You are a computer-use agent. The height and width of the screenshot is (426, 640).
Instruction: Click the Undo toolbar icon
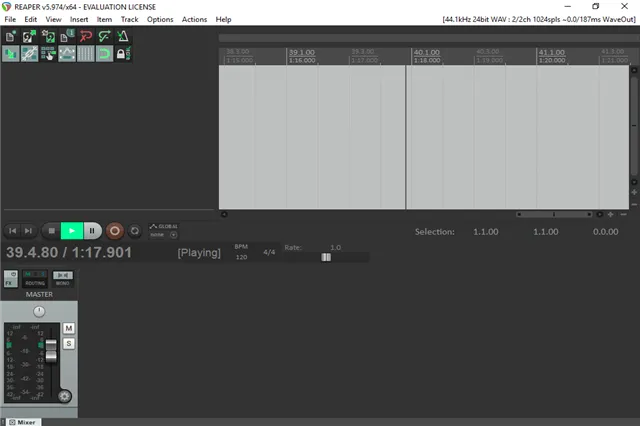click(x=85, y=37)
